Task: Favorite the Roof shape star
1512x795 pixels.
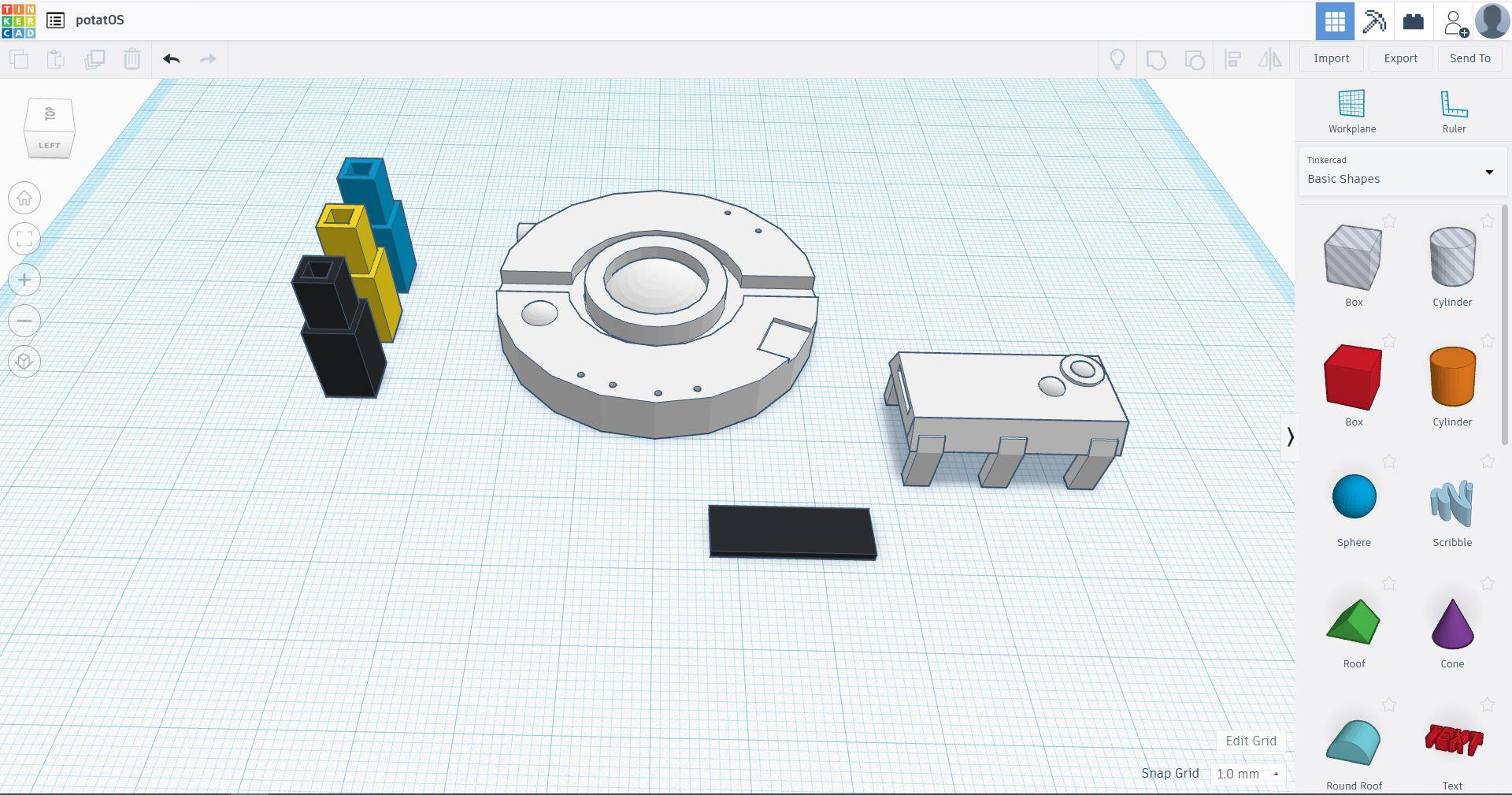Action: pos(1389,584)
